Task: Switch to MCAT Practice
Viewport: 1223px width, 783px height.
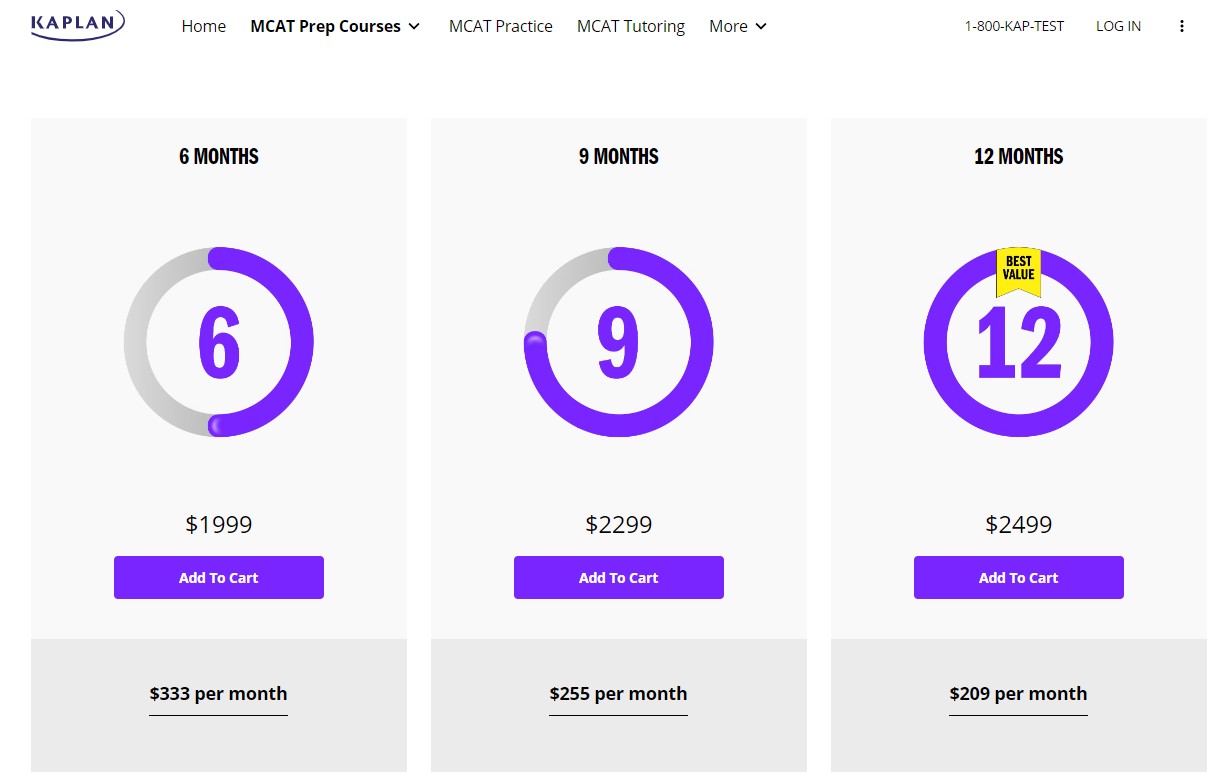Action: pyautogui.click(x=501, y=26)
